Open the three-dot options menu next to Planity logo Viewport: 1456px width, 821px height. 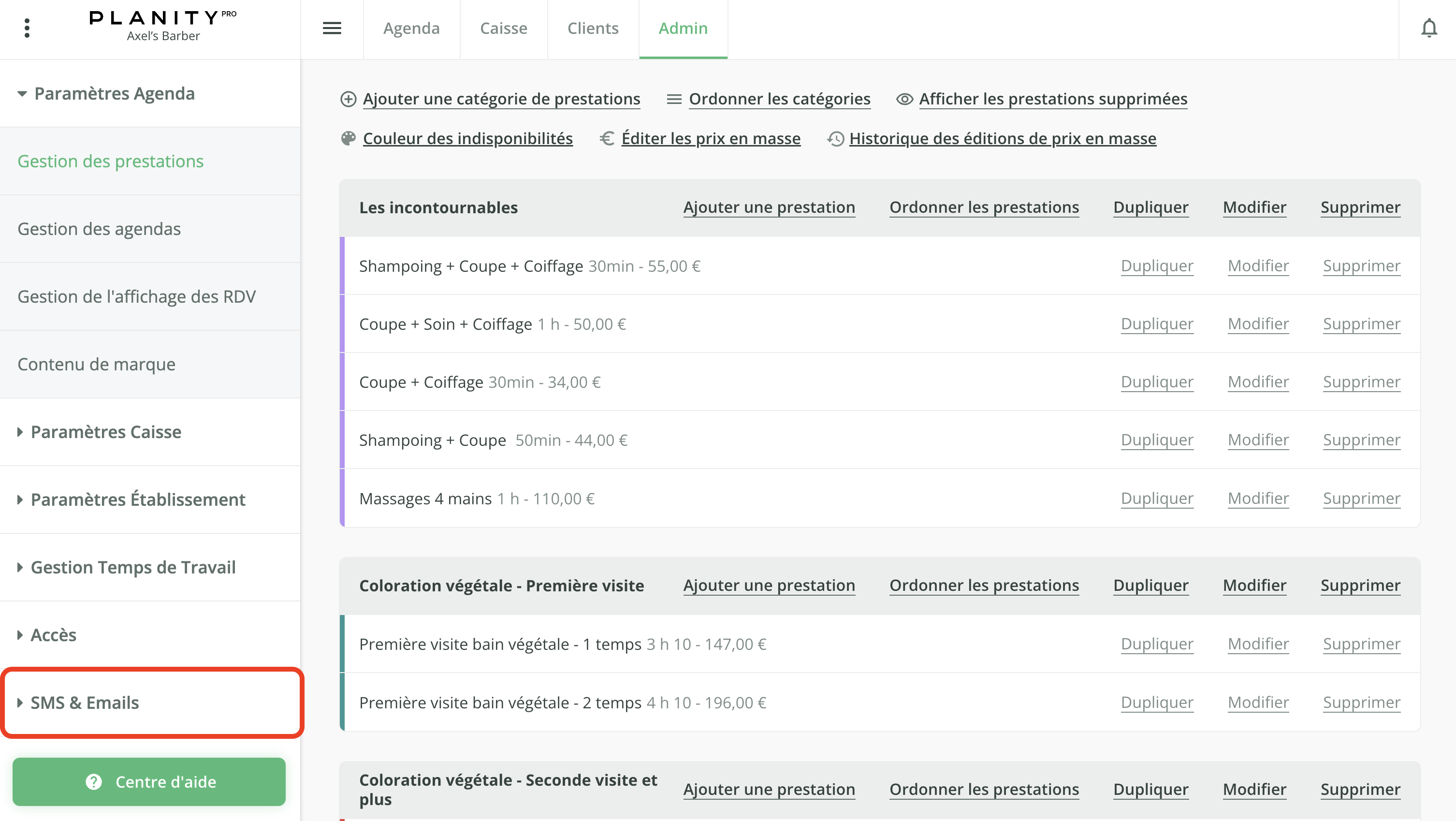[27, 27]
